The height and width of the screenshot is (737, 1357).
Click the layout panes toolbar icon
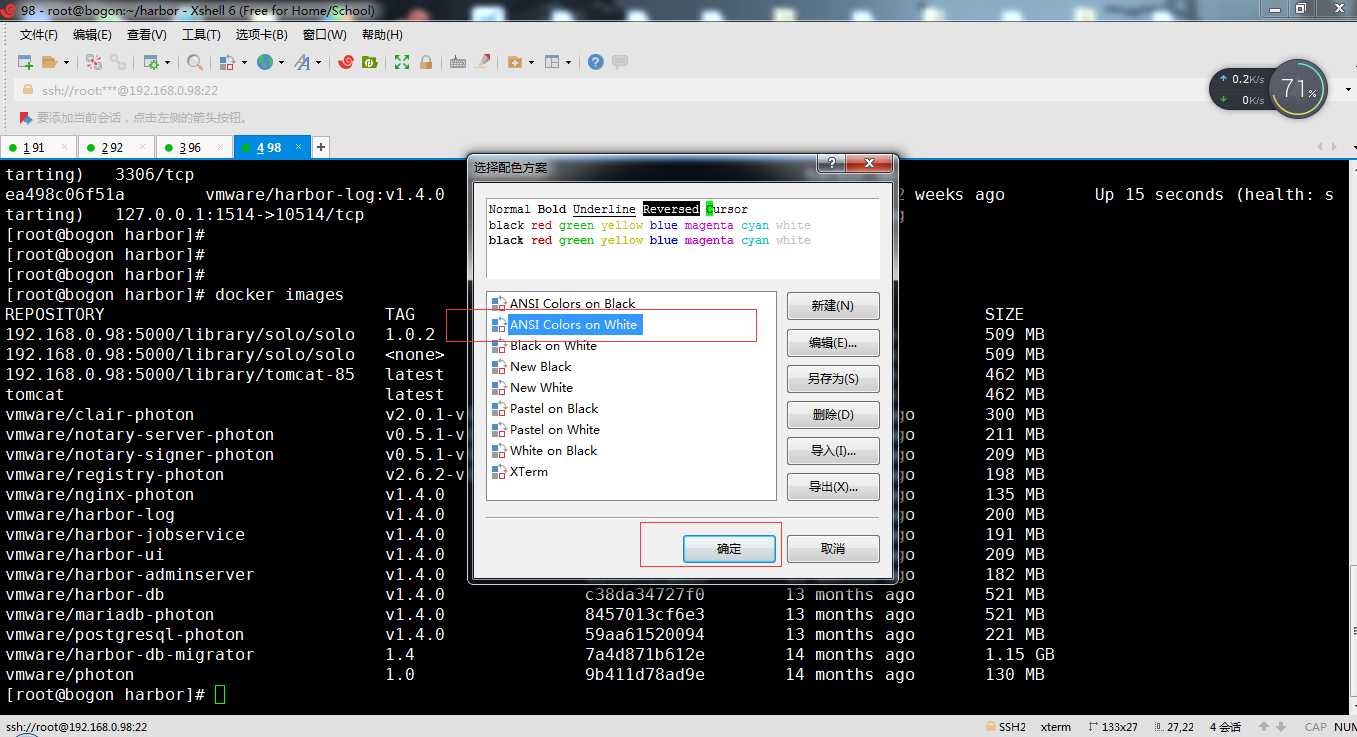[552, 62]
